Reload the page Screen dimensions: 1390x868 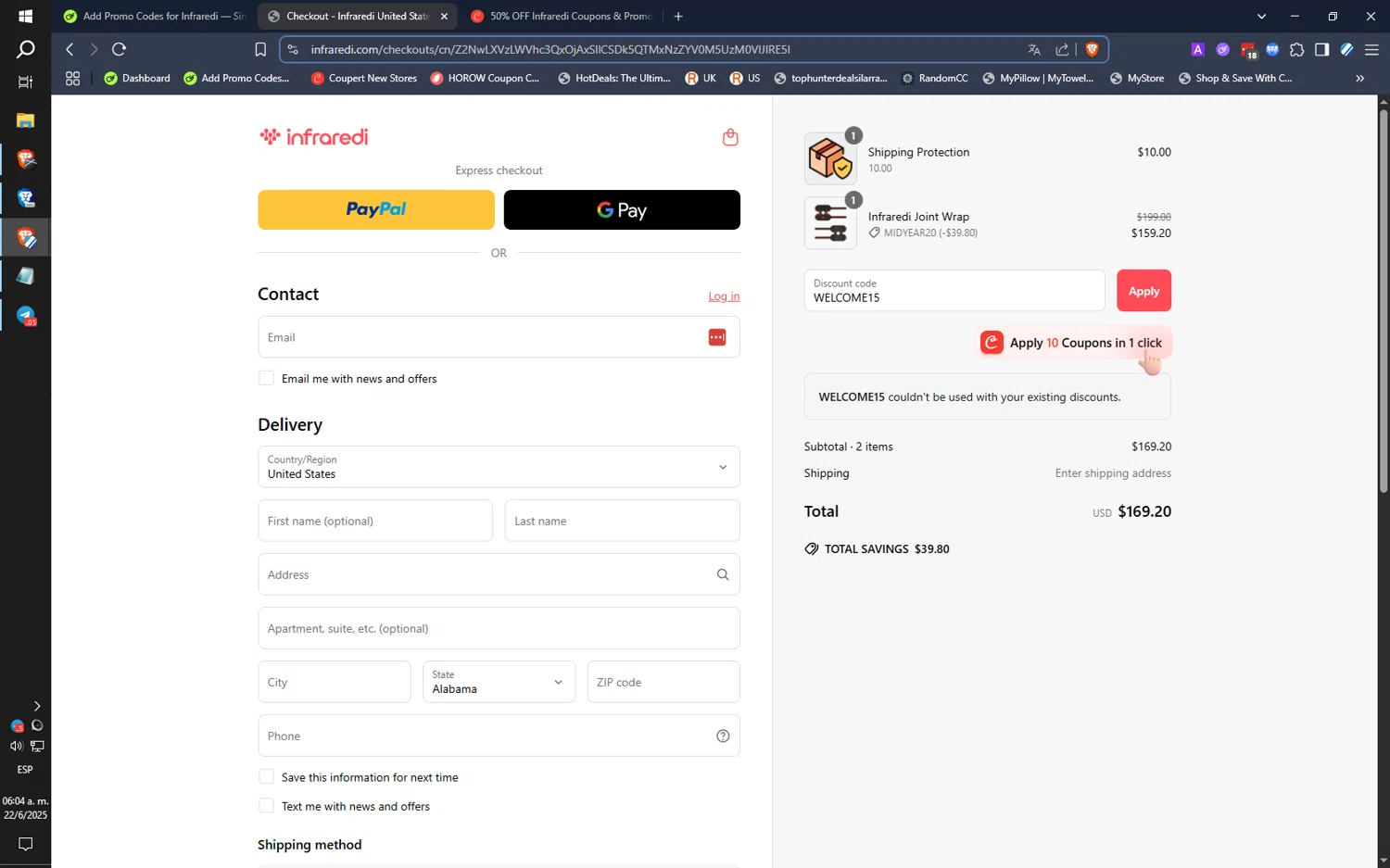(x=119, y=49)
